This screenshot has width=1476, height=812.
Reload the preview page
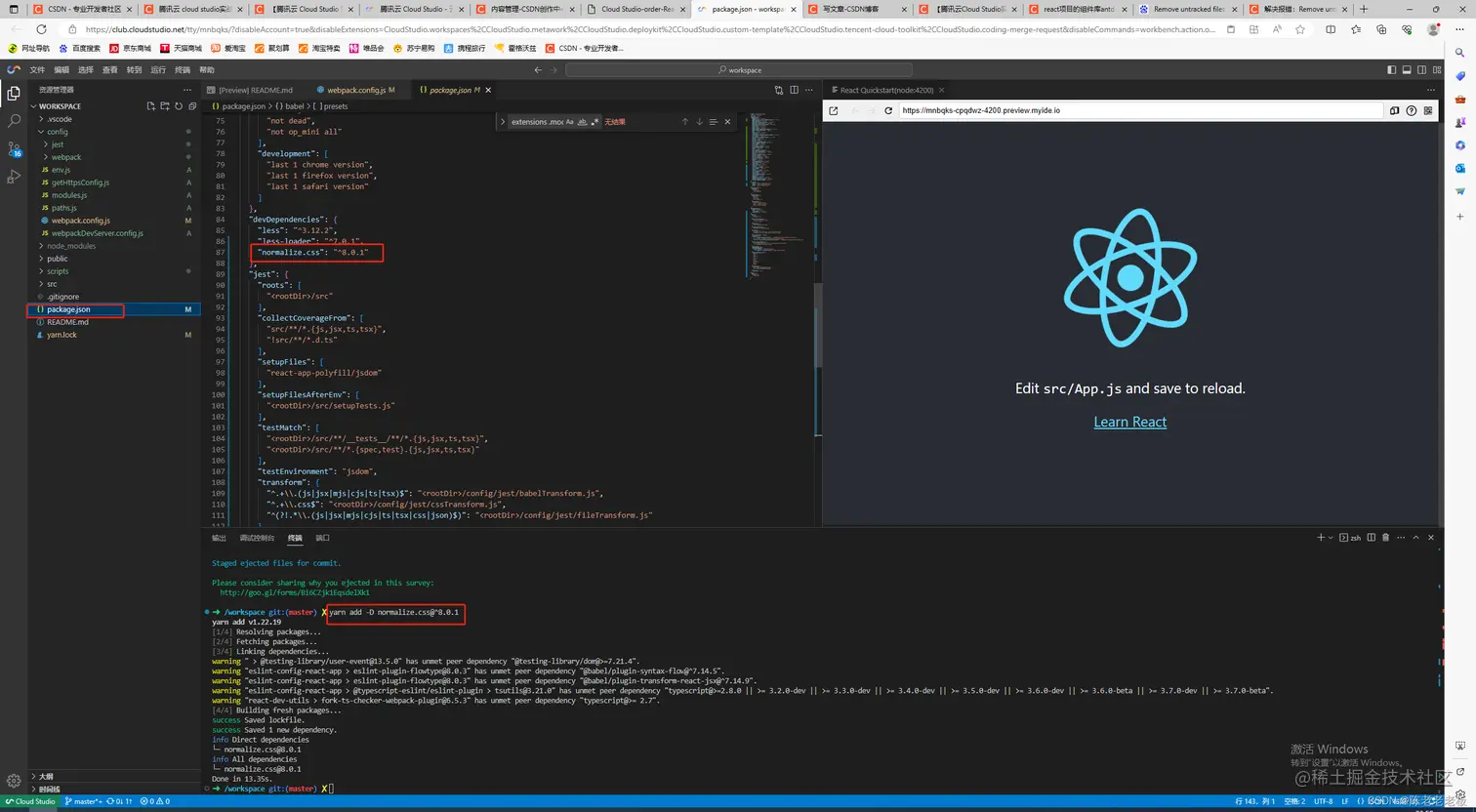coord(888,110)
